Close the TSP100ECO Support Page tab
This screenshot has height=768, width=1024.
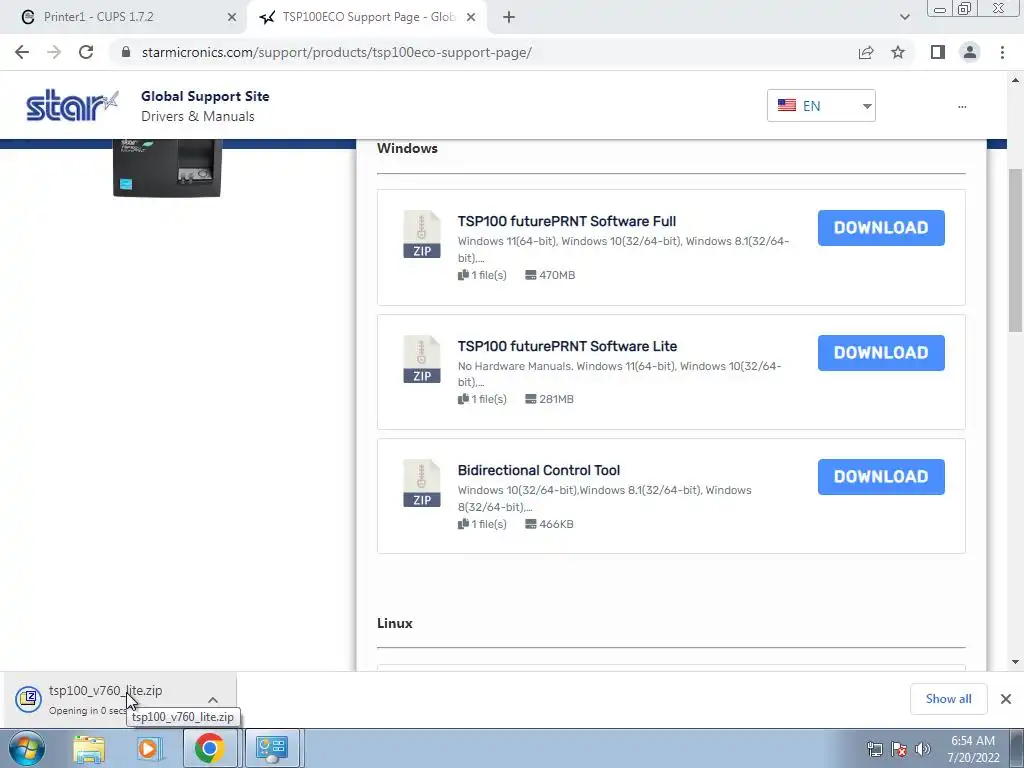[471, 18]
